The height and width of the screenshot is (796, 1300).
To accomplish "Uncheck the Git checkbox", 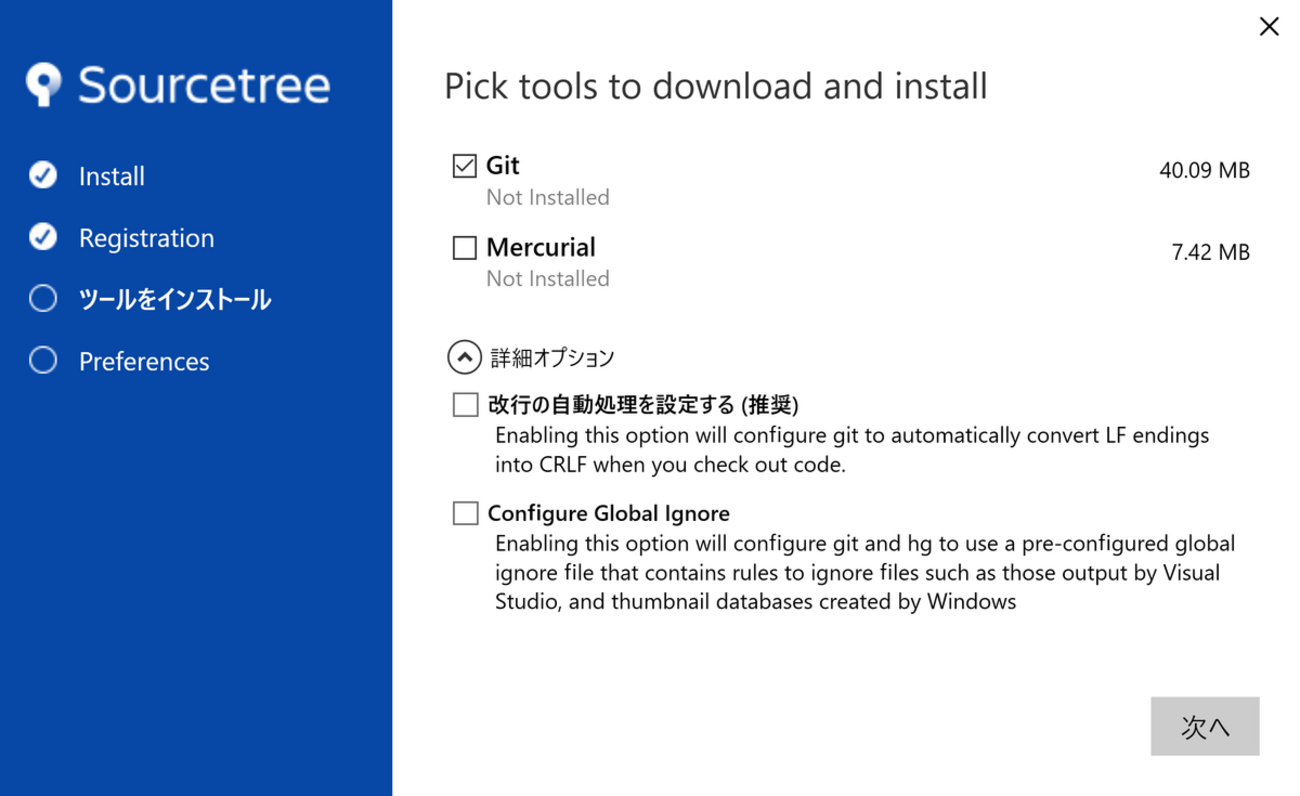I will coord(464,166).
